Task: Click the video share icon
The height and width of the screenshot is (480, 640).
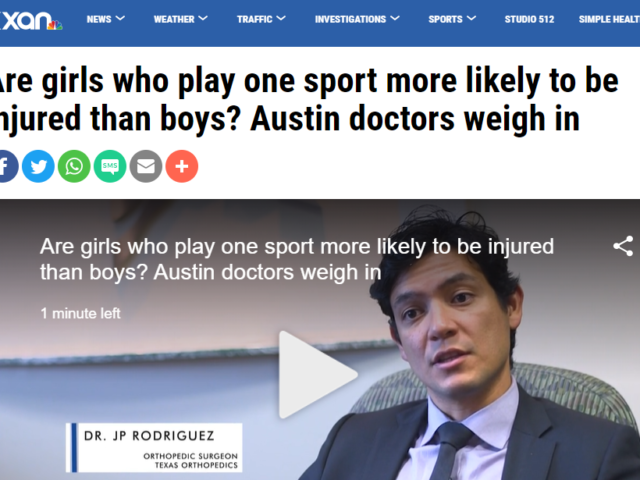Action: pos(623,246)
